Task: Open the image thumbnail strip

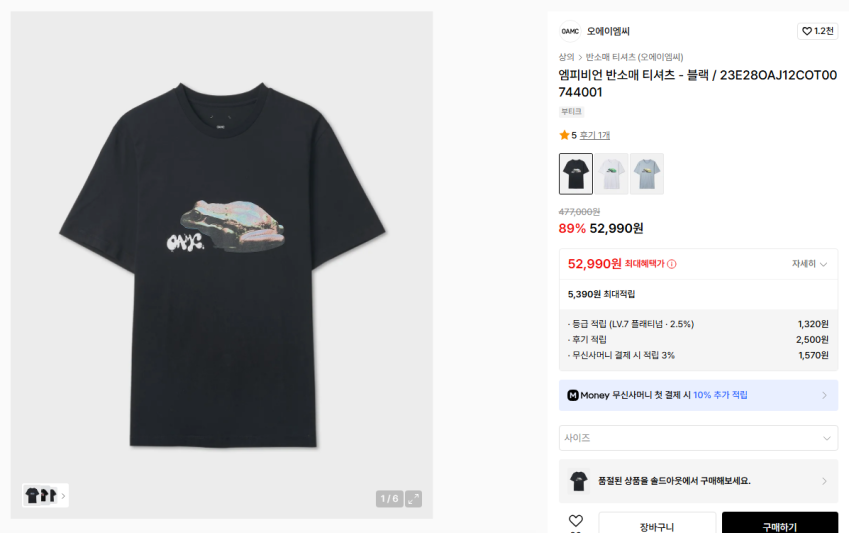Action: click(x=45, y=495)
